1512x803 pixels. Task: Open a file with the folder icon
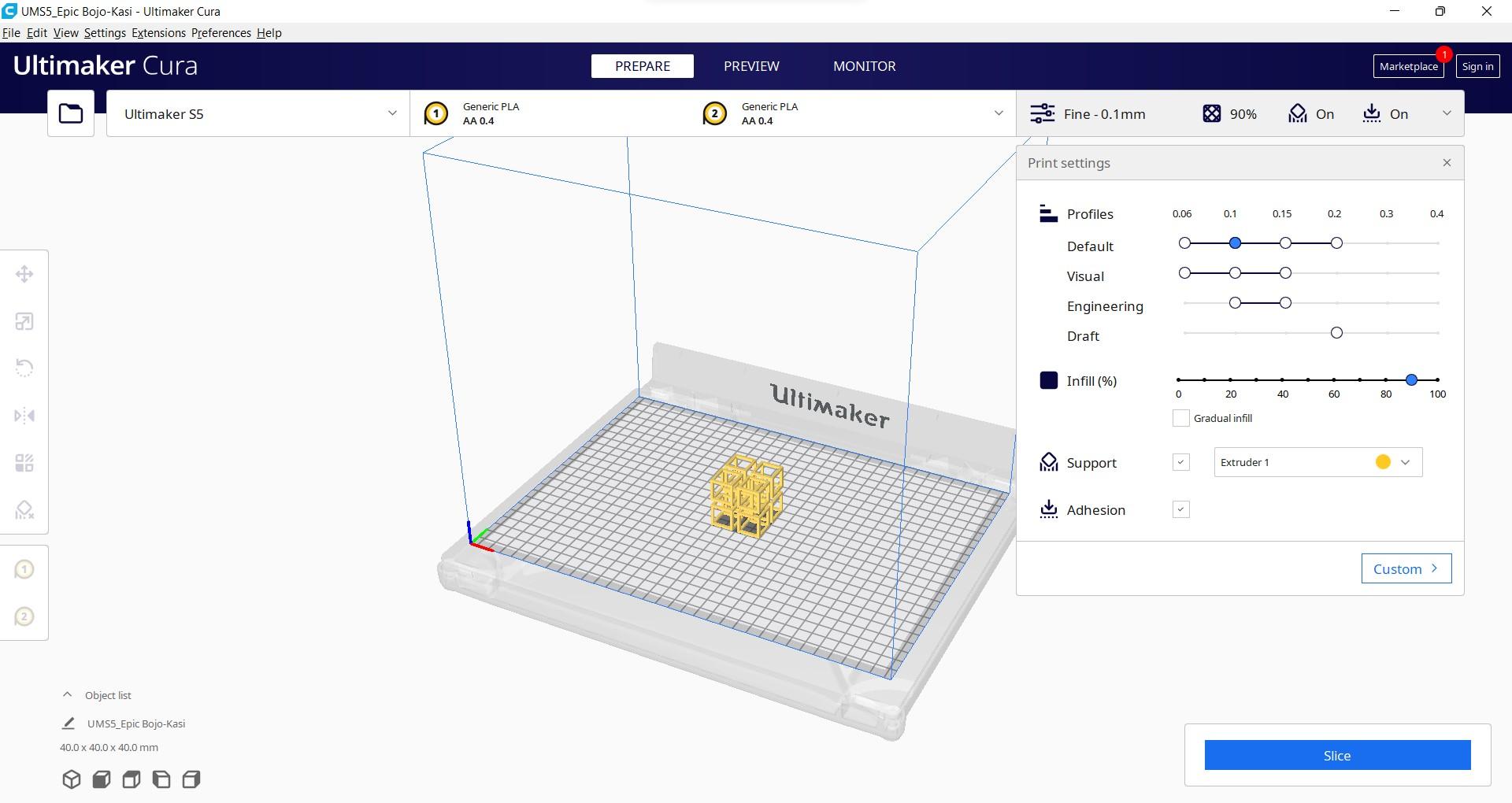click(x=70, y=113)
